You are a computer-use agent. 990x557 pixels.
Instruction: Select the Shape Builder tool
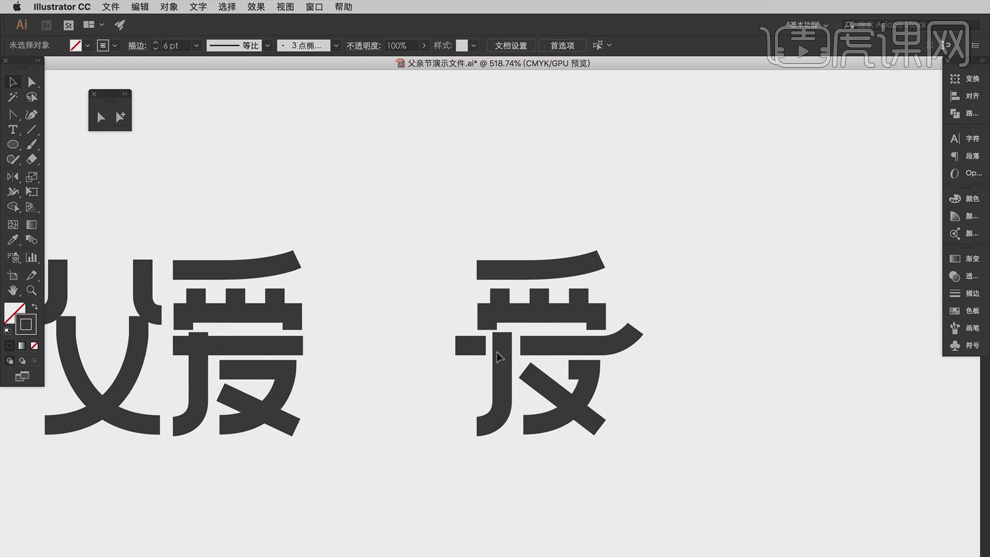tap(13, 207)
